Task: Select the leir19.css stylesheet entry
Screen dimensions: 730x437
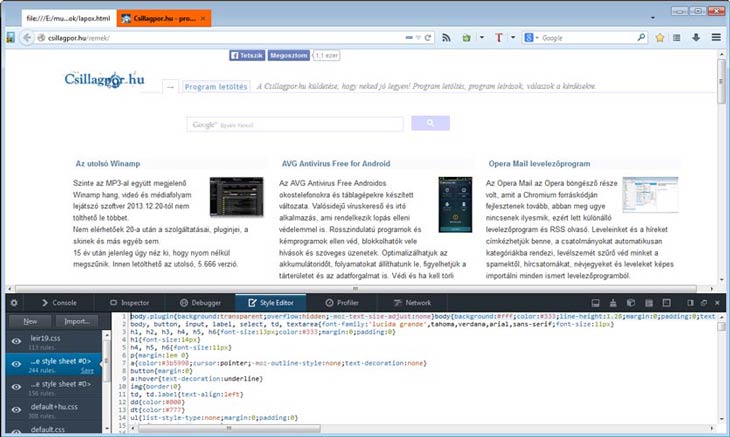Action: (x=54, y=342)
